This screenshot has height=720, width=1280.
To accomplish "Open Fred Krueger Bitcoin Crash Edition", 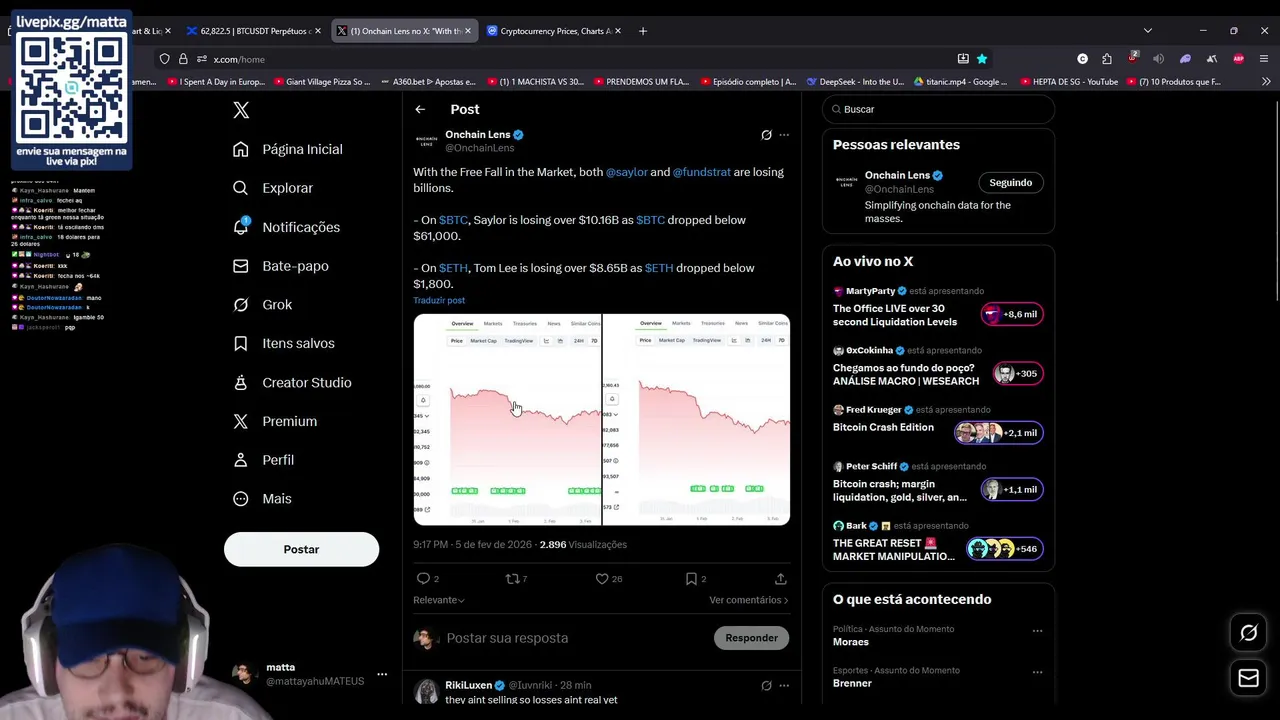I will 938,426.
